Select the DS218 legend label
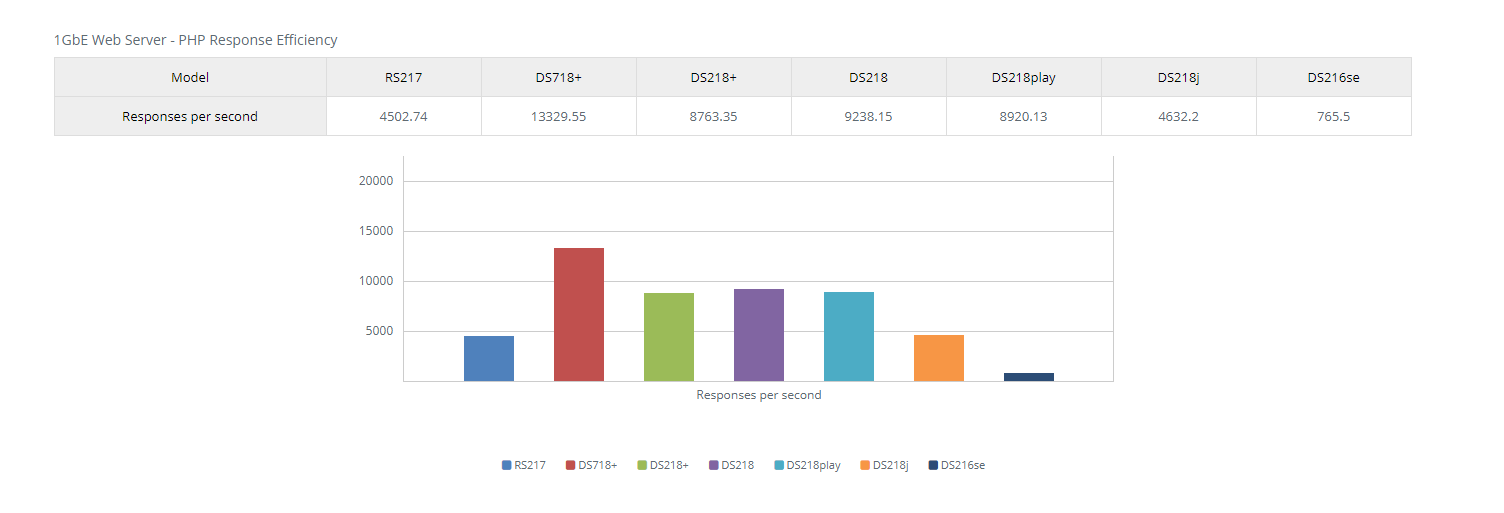This screenshot has width=1504, height=513. [738, 465]
